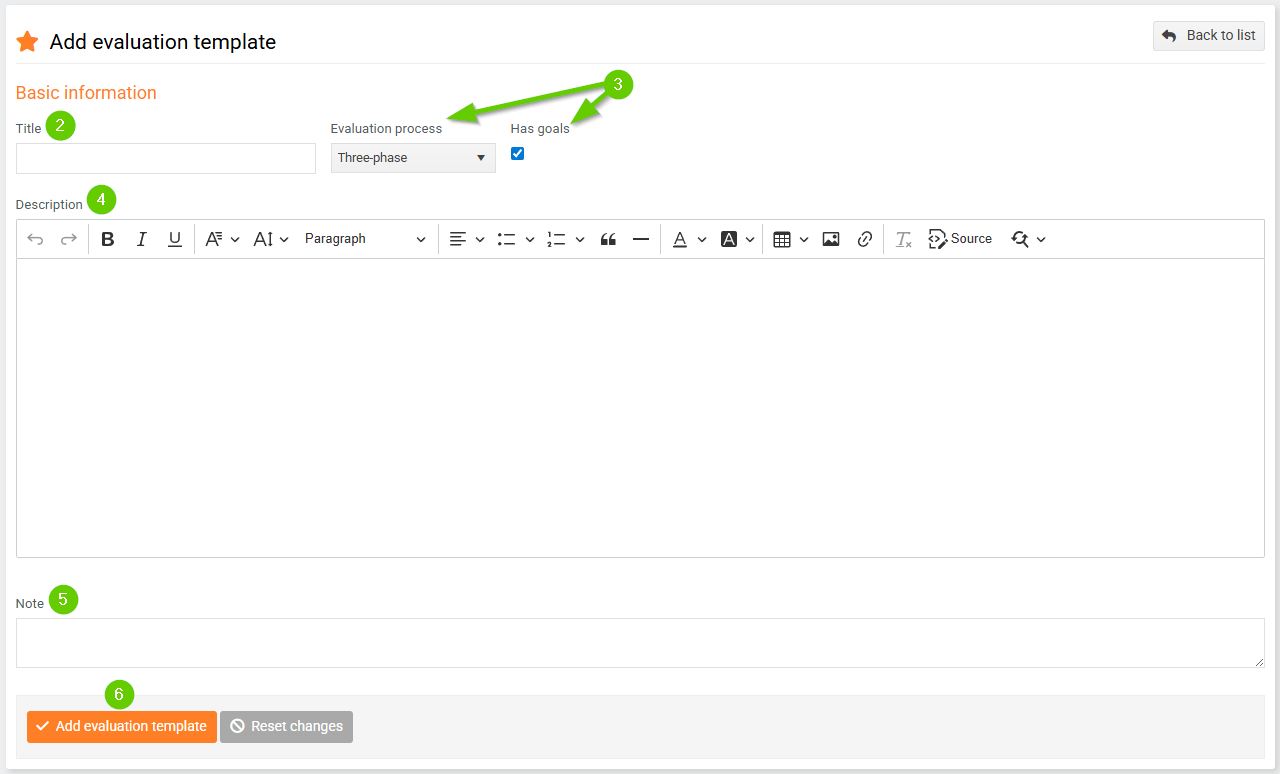
Task: Expand the bulleted list style arrow
Action: pos(530,239)
